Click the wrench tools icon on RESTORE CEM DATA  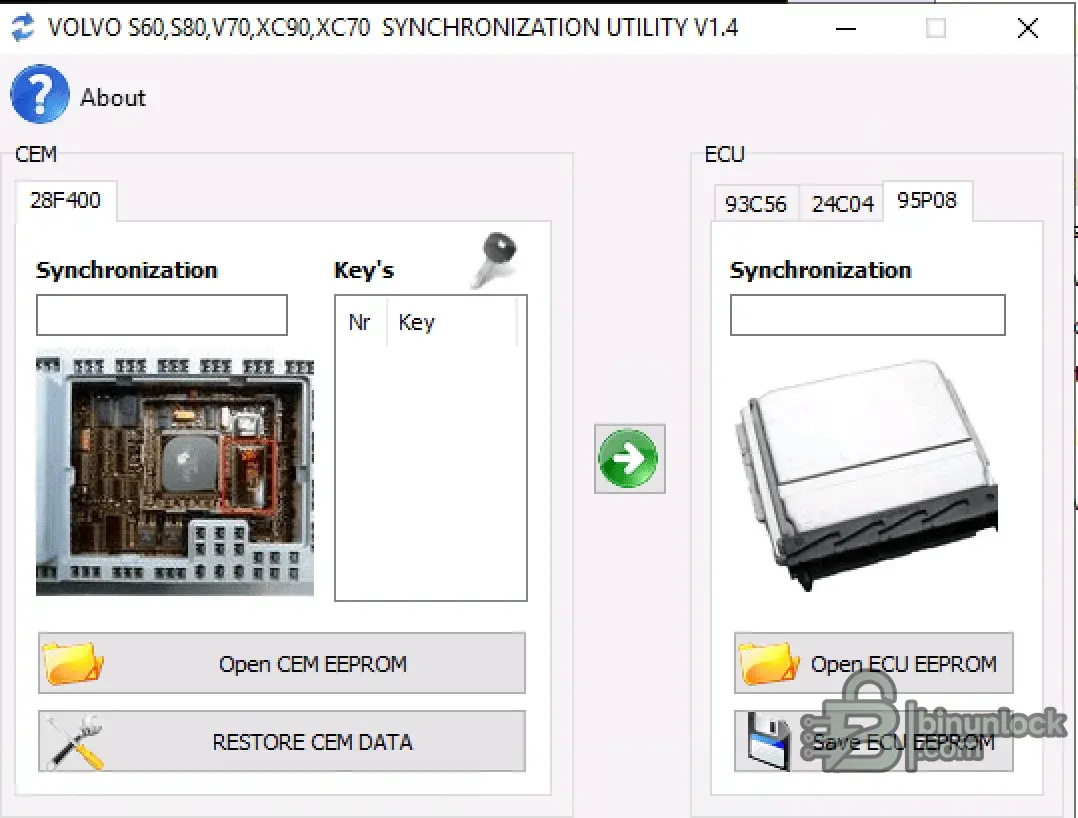pyautogui.click(x=75, y=742)
